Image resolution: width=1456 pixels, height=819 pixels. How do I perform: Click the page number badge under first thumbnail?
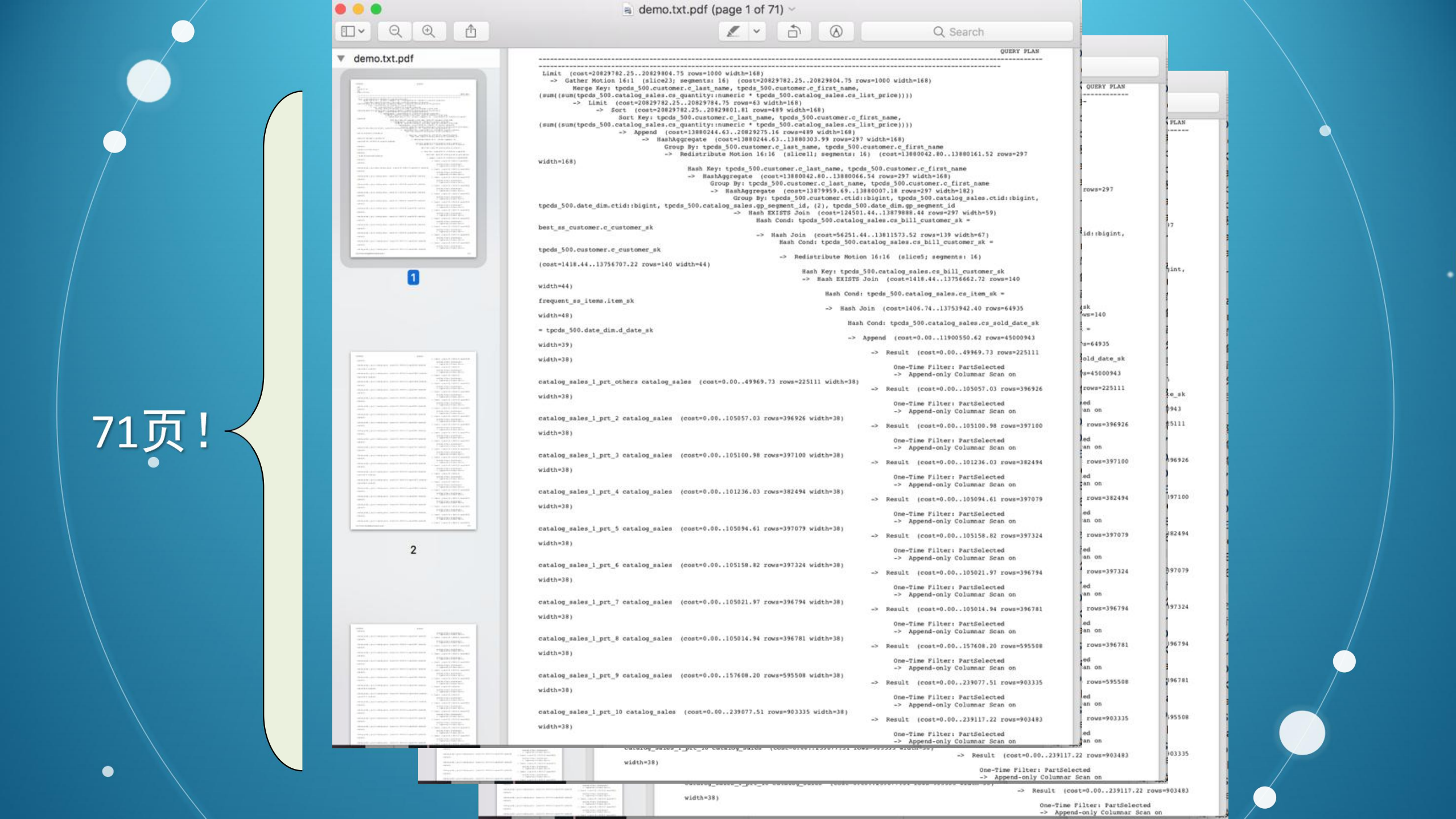414,278
